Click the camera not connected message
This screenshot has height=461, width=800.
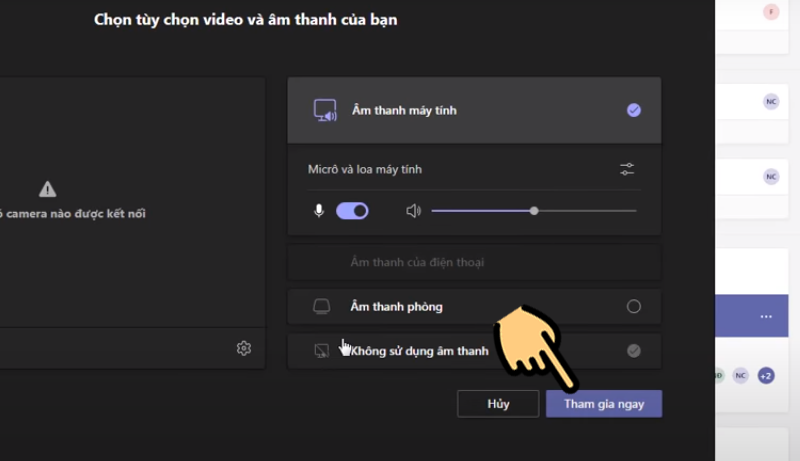(x=72, y=214)
